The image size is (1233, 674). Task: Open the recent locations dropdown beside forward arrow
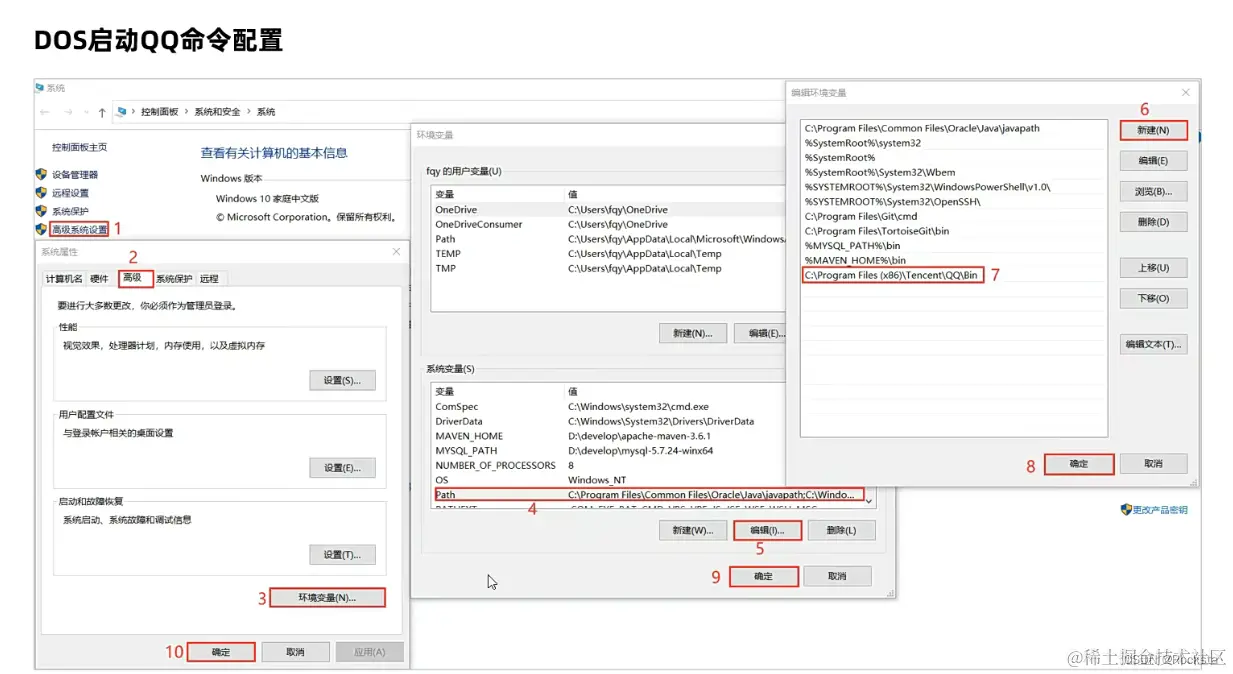[x=84, y=113]
